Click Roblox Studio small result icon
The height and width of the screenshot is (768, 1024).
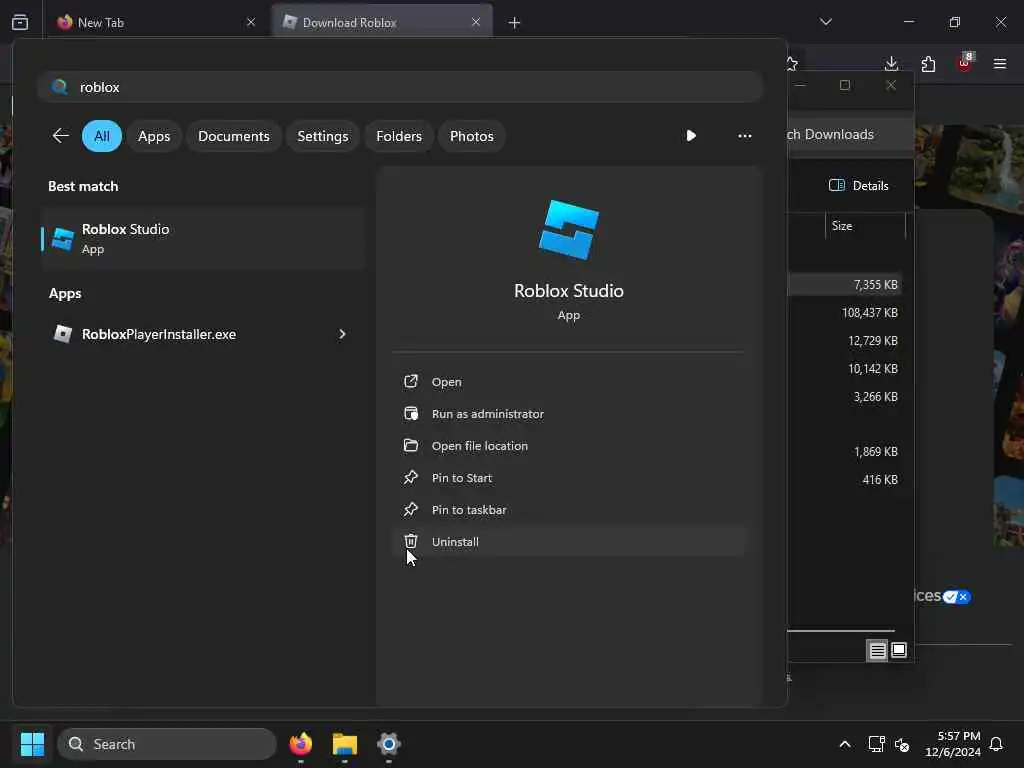[x=63, y=239]
